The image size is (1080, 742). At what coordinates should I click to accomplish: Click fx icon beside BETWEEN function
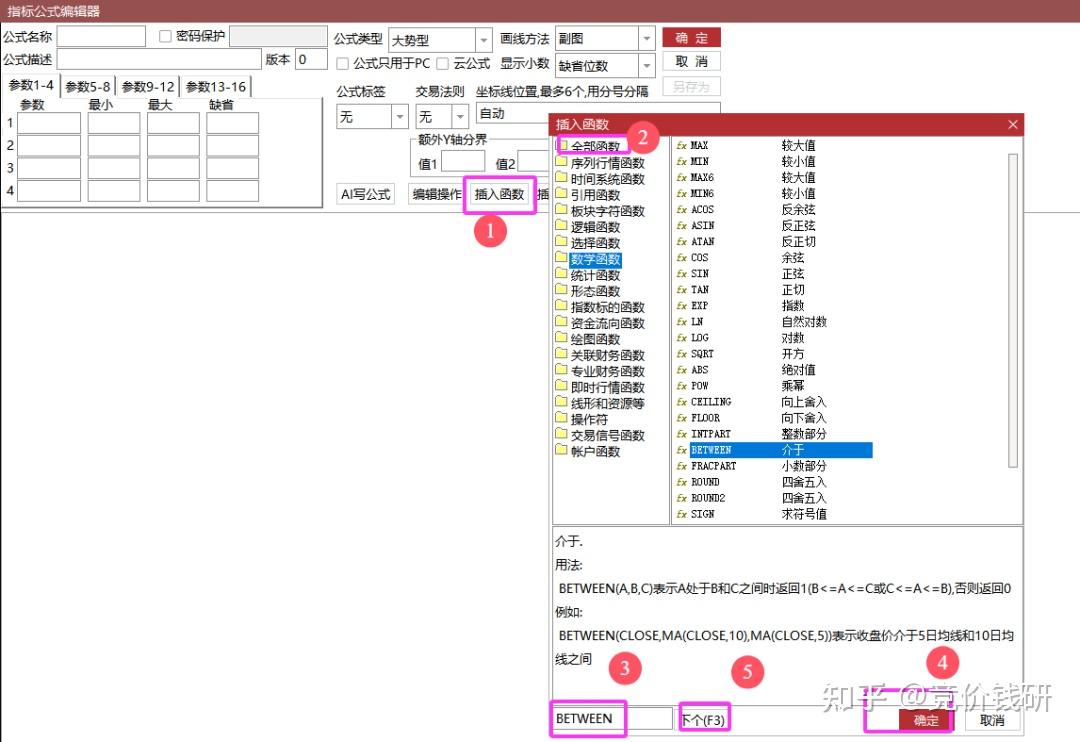pos(681,451)
